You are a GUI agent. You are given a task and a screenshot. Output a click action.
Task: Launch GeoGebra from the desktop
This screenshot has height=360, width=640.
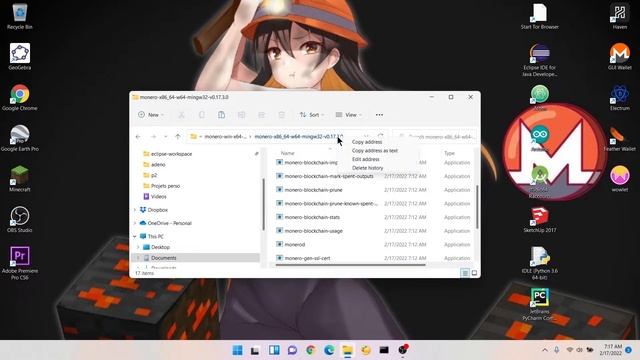click(20, 57)
